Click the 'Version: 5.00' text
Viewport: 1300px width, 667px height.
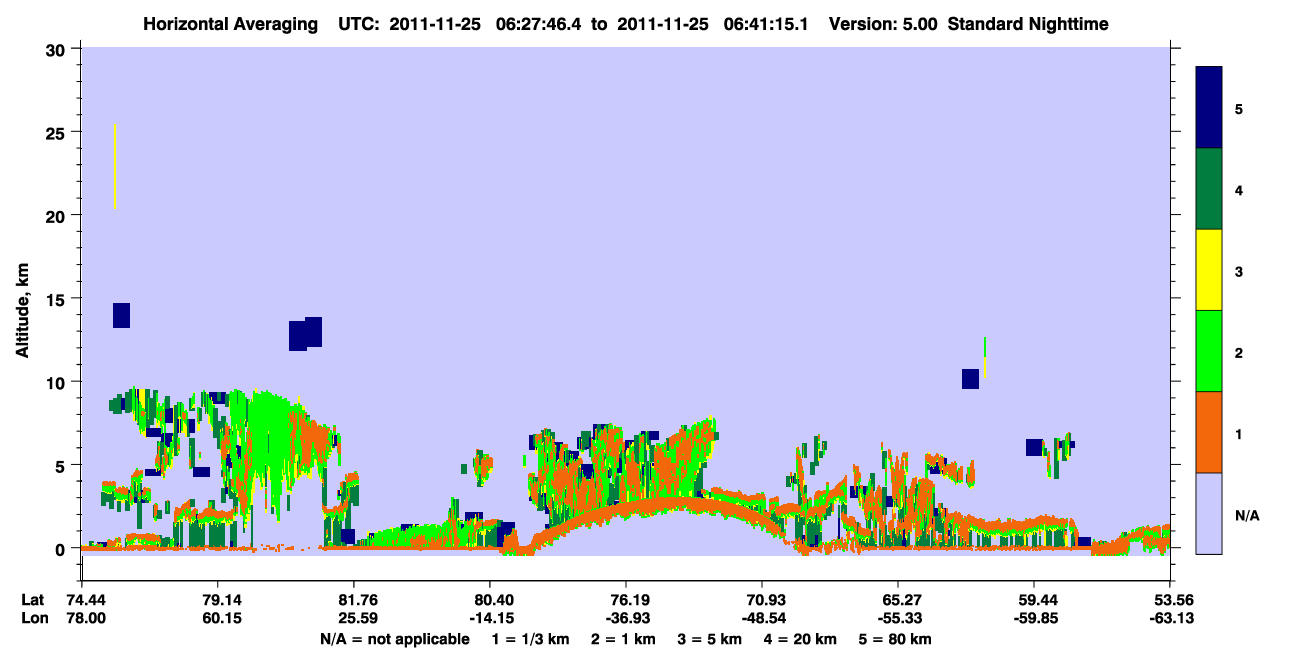(883, 23)
